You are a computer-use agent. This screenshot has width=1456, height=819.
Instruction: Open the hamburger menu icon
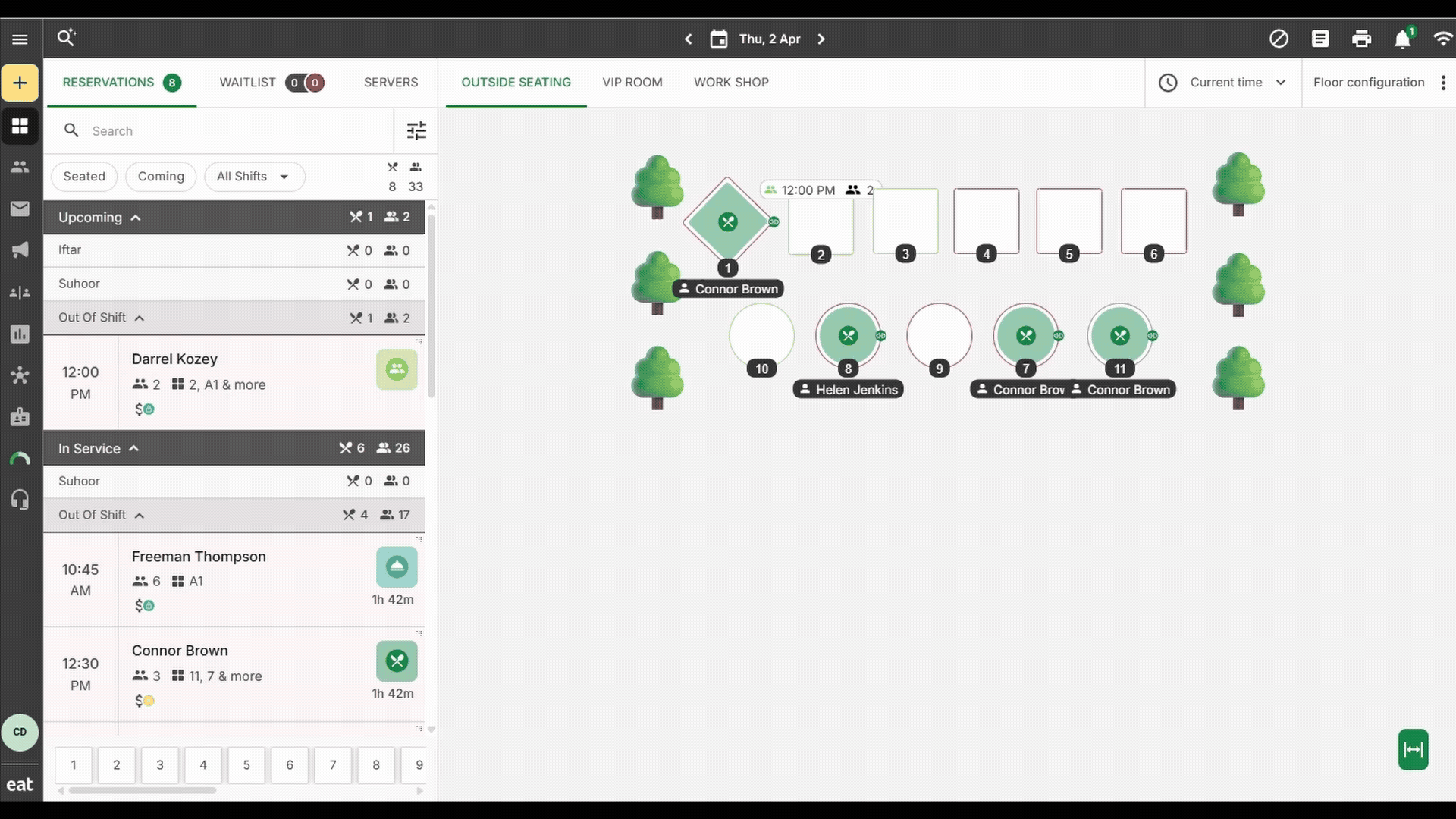(20, 39)
